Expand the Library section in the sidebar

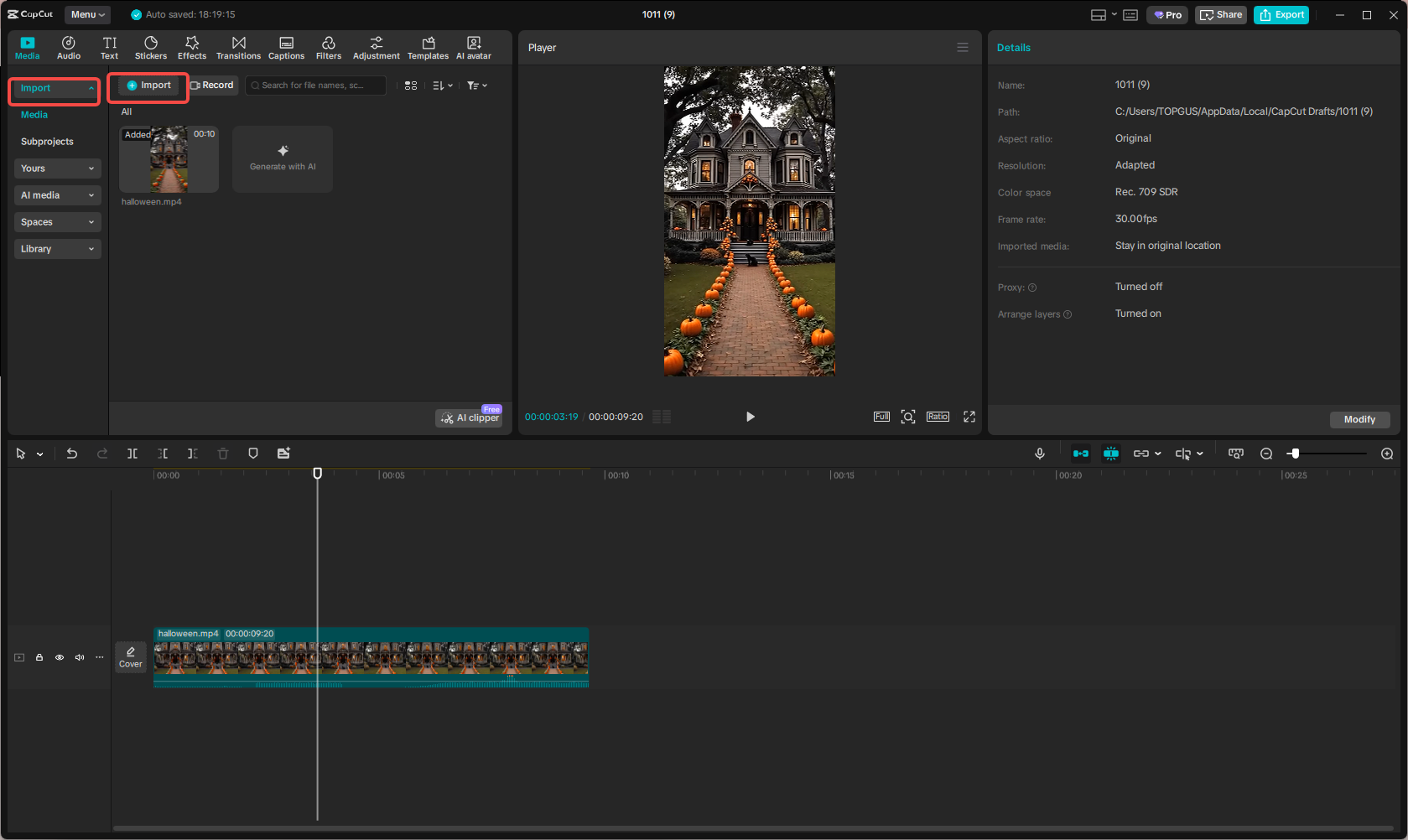[57, 249]
